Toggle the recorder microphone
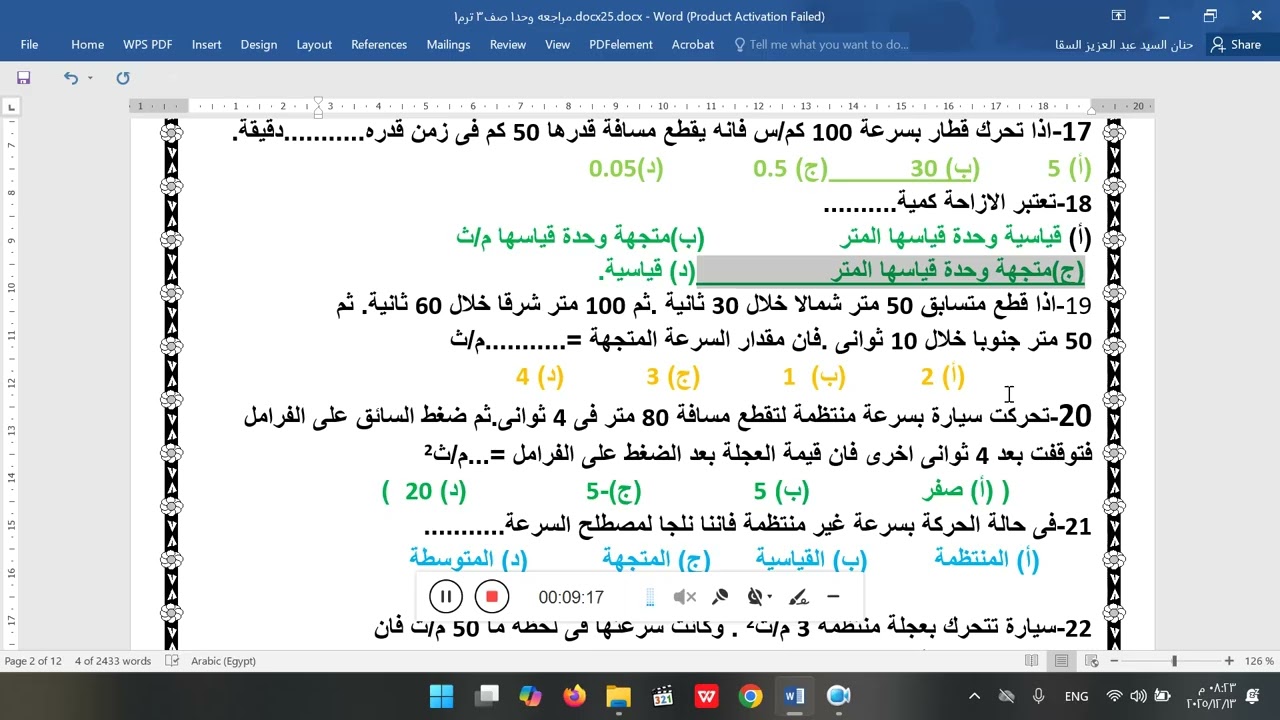The width and height of the screenshot is (1280, 720). [720, 597]
